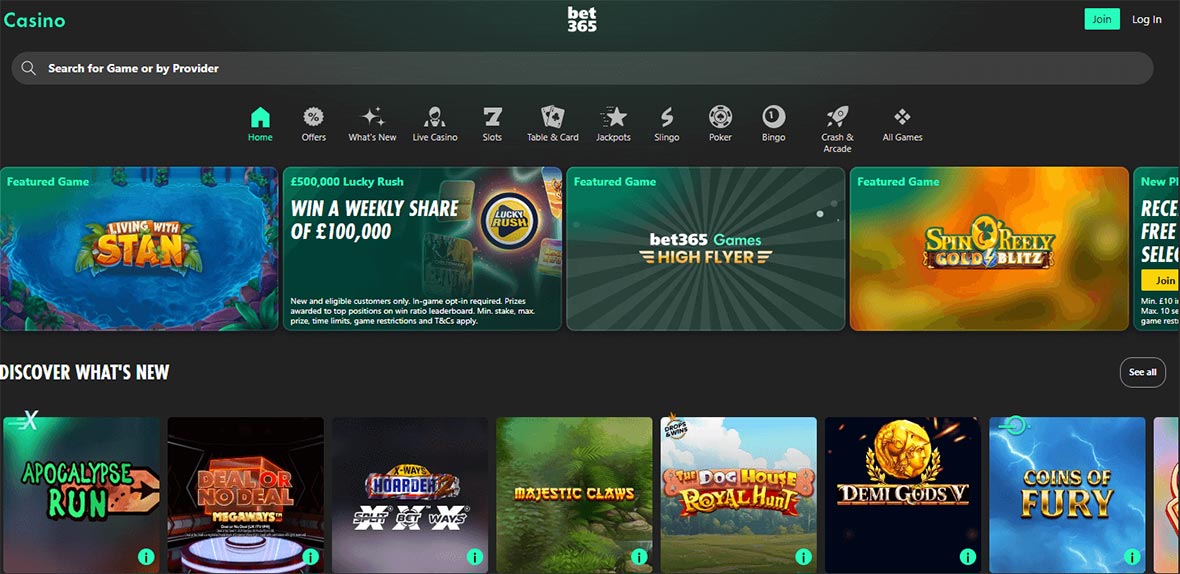The height and width of the screenshot is (574, 1180).
Task: Click the yellow Join button on the promo banner
Action: 1160,281
